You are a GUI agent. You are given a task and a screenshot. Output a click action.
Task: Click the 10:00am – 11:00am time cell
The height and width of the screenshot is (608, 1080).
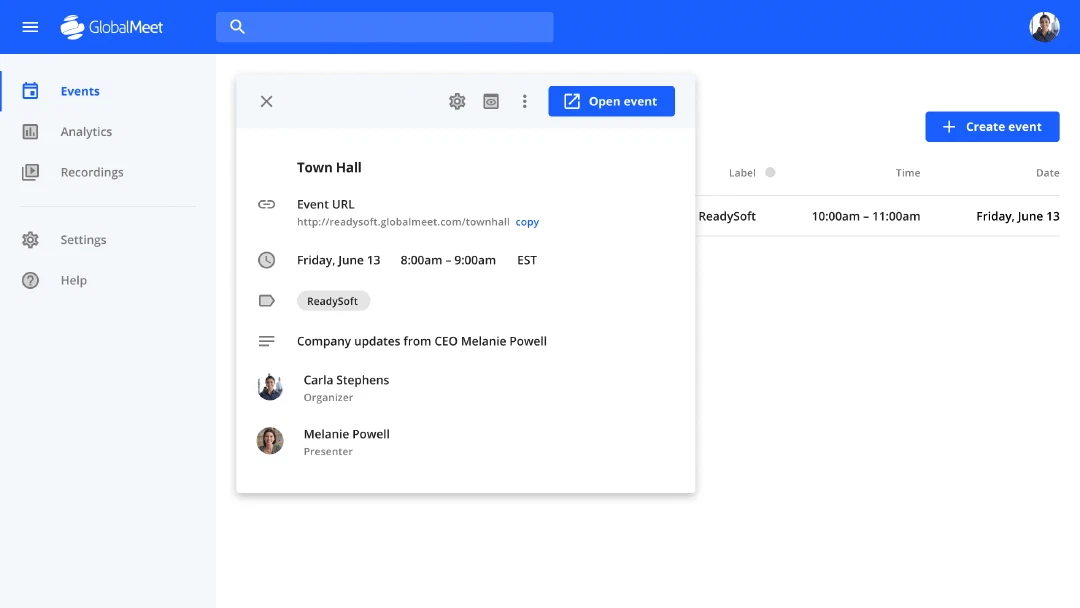point(866,216)
